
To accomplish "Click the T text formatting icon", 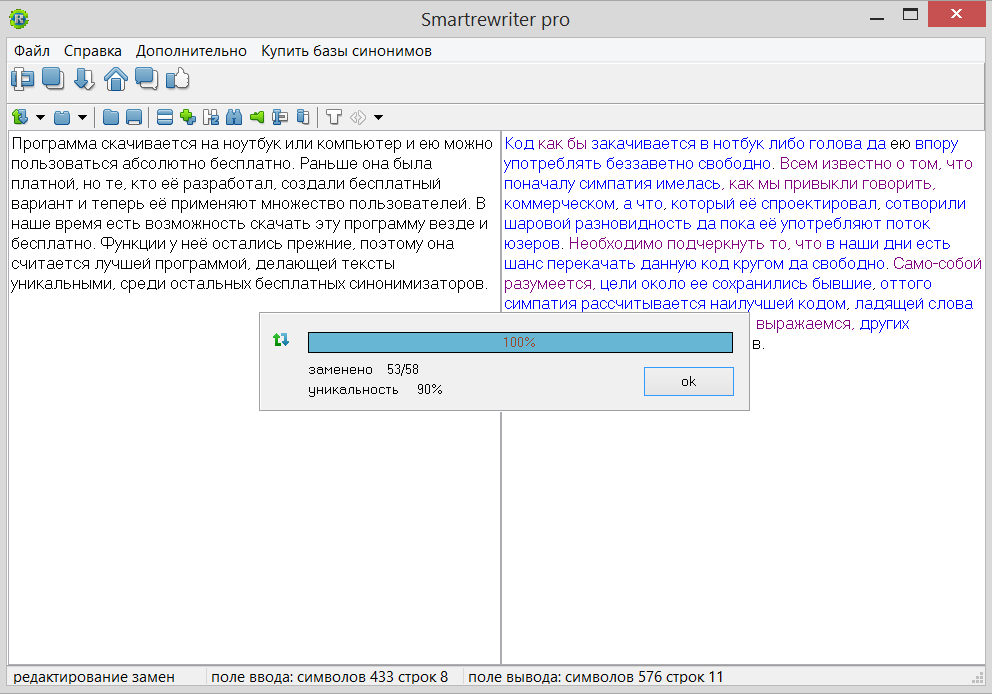I will pos(333,117).
